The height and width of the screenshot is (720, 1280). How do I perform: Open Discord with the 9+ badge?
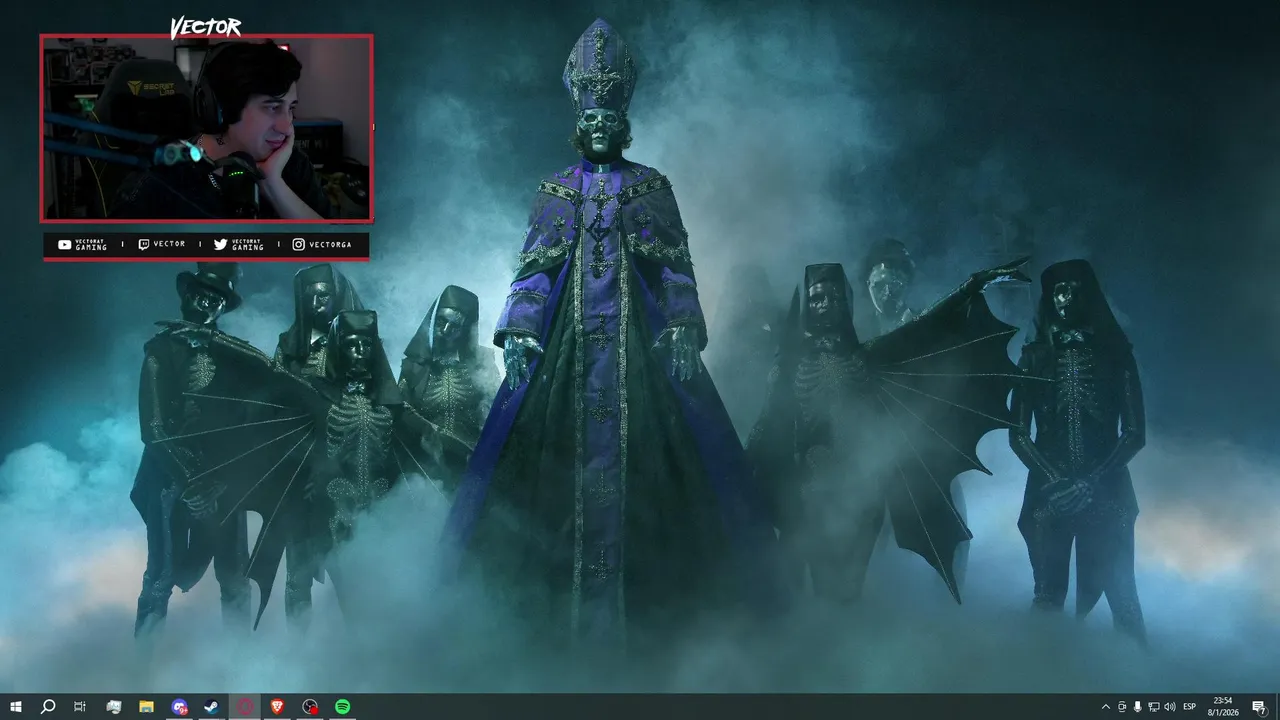point(179,707)
